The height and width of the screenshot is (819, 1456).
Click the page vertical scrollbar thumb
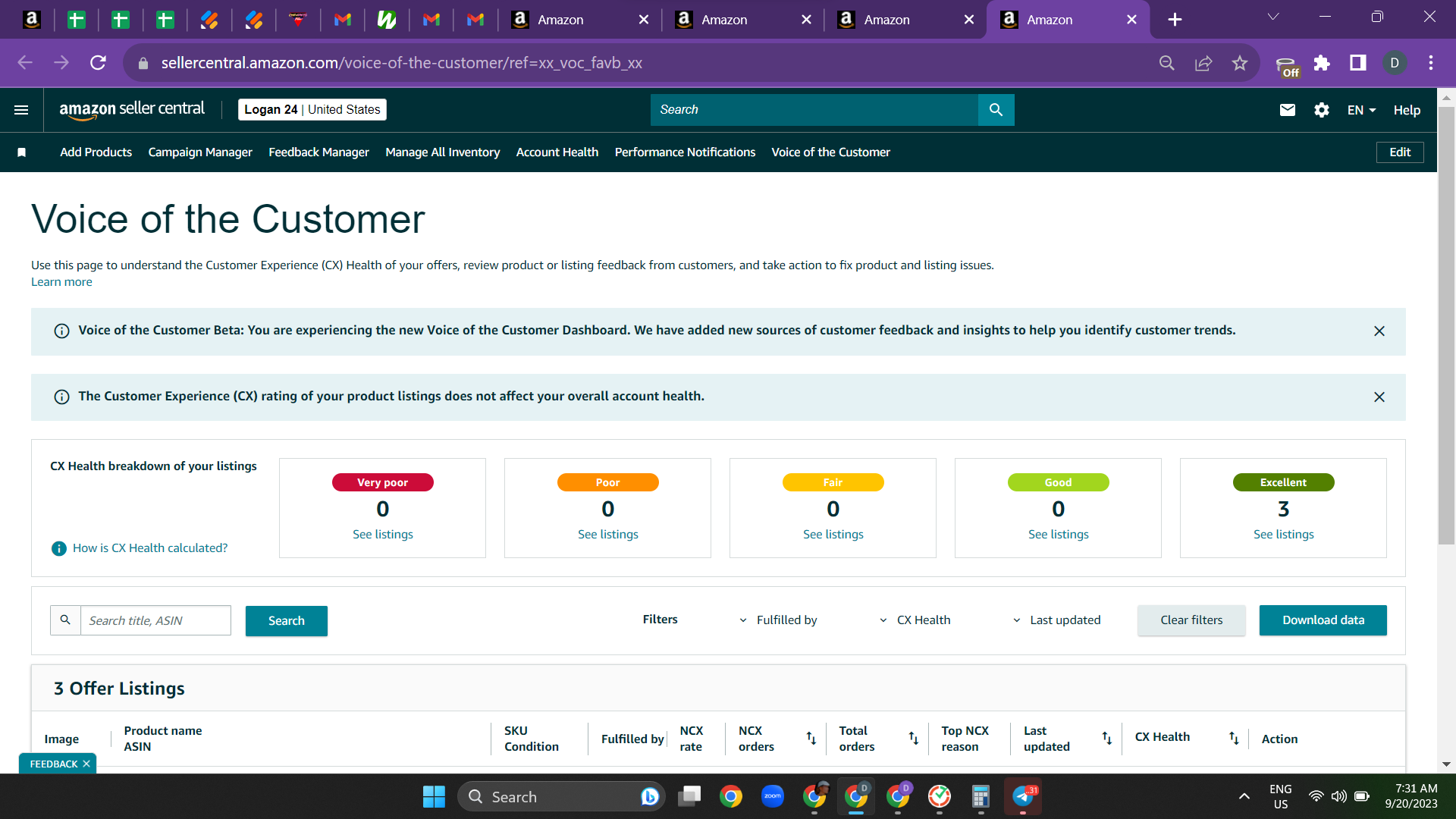coord(1446,326)
